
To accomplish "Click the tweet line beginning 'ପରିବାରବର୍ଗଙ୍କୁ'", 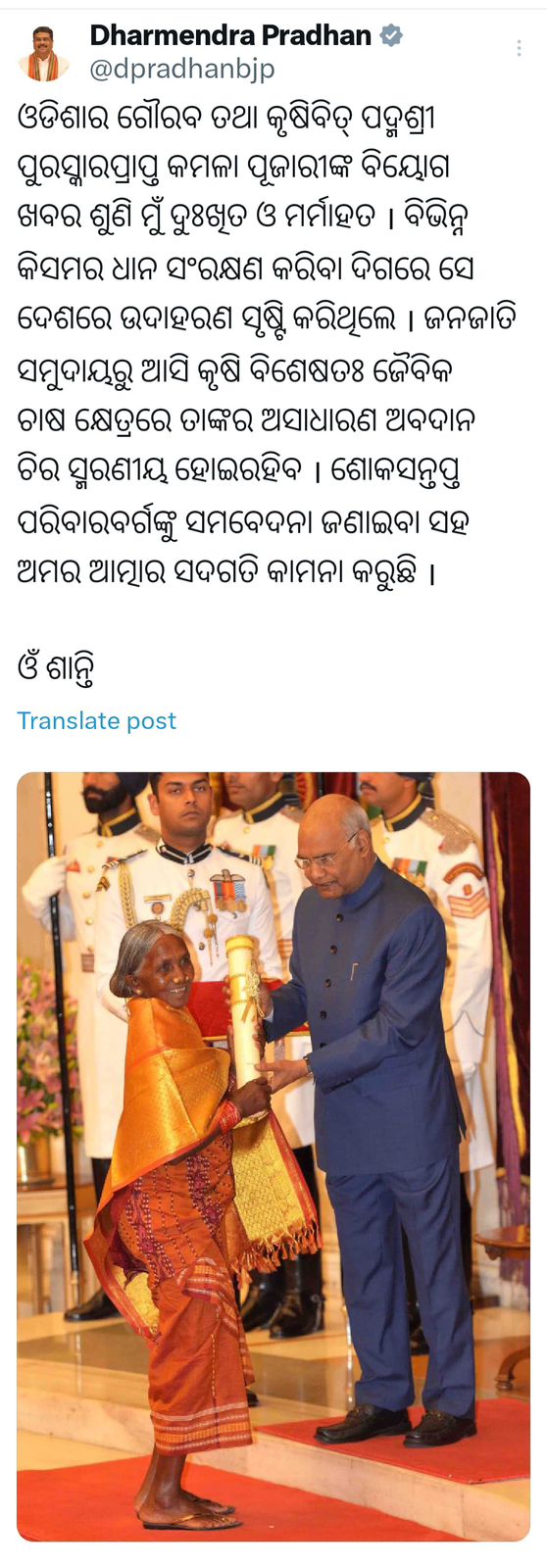I will tap(243, 521).
